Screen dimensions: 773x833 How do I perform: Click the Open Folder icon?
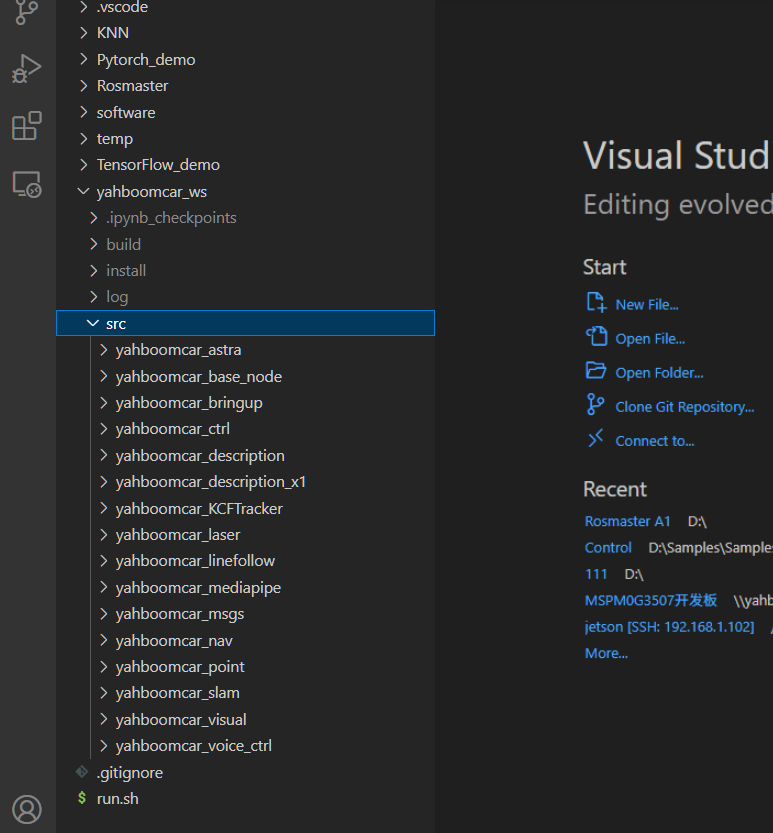tap(596, 370)
